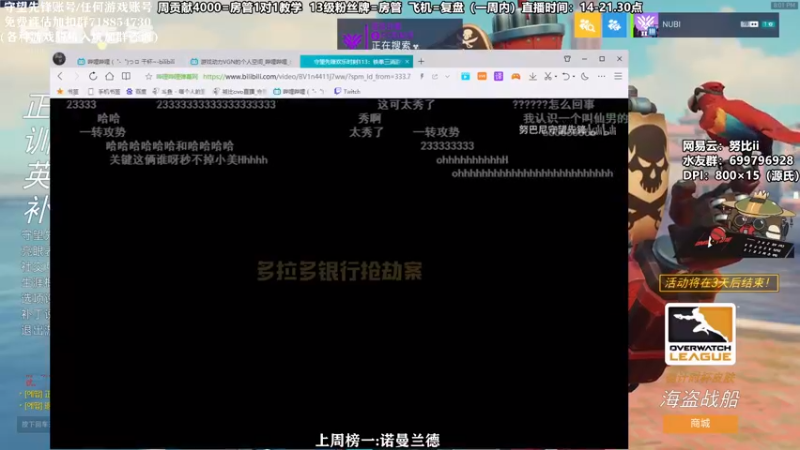Open the browser downloads icon
This screenshot has width=800, height=450.
pyautogui.click(x=532, y=76)
